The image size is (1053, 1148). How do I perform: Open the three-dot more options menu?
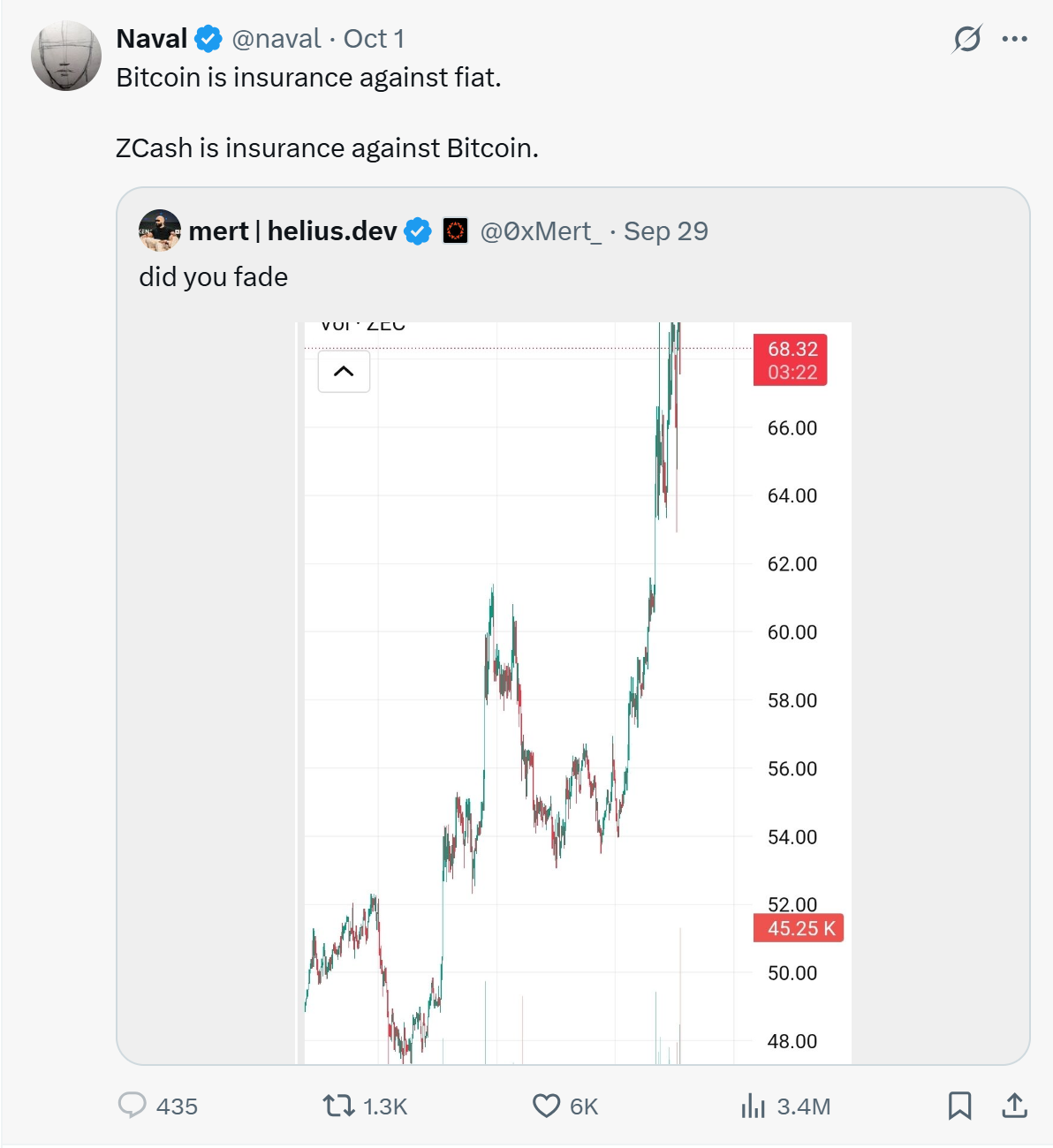pos(1015,39)
